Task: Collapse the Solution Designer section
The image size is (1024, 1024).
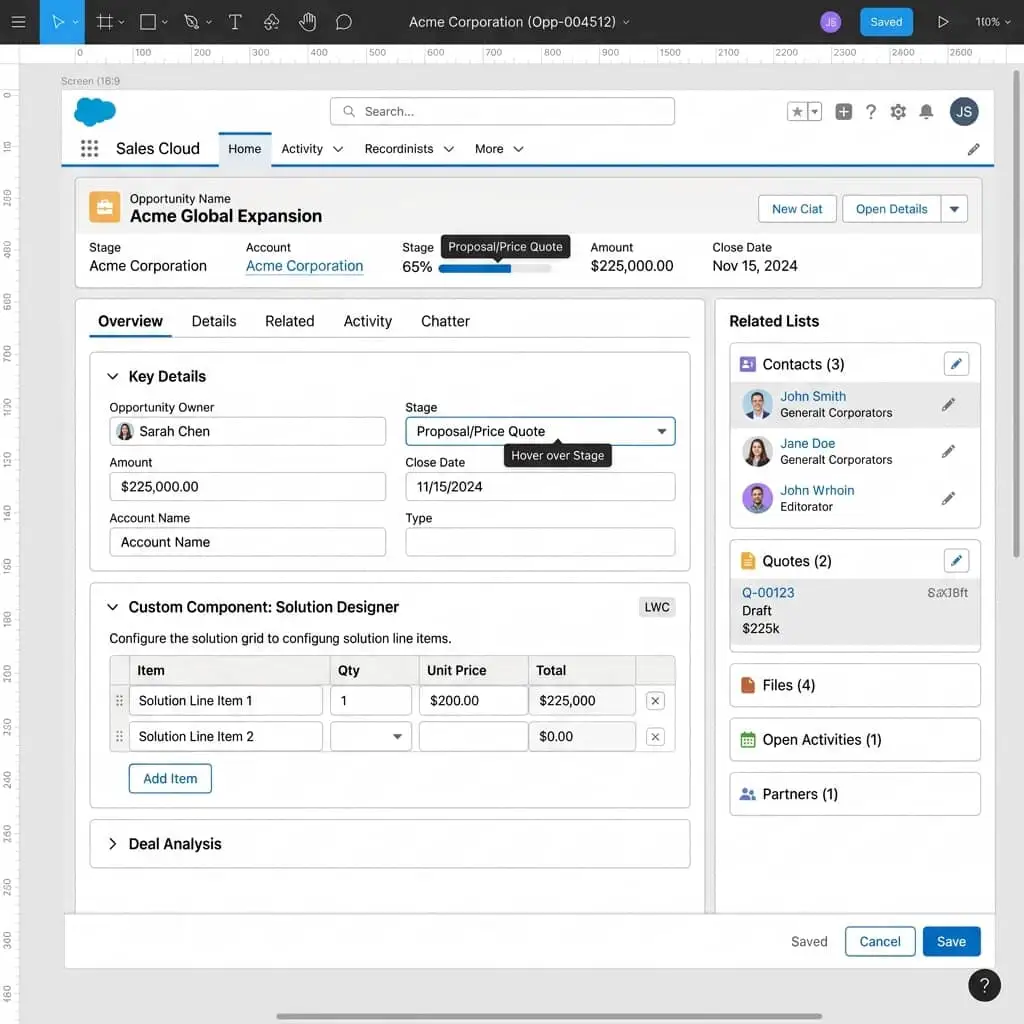Action: tap(112, 607)
